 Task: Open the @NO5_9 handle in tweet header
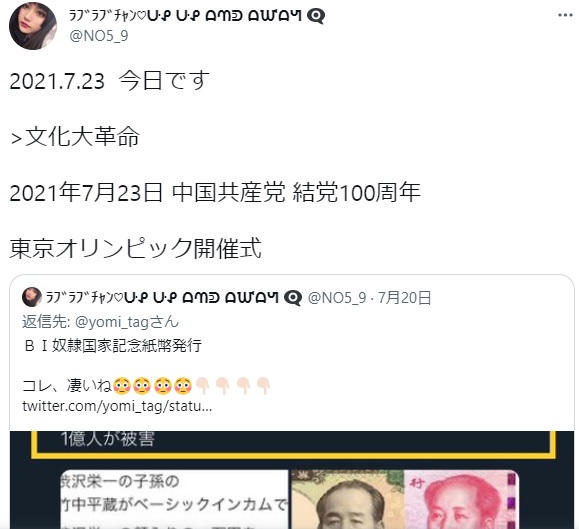coord(99,36)
